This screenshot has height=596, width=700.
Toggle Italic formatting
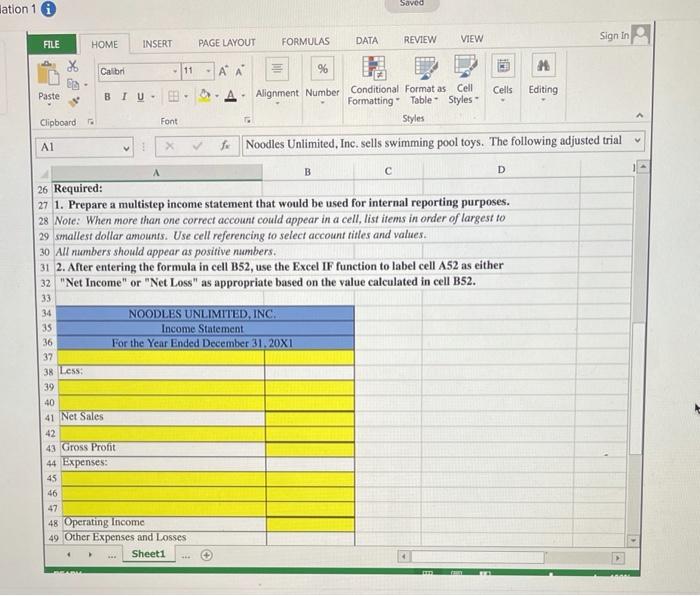tap(124, 96)
